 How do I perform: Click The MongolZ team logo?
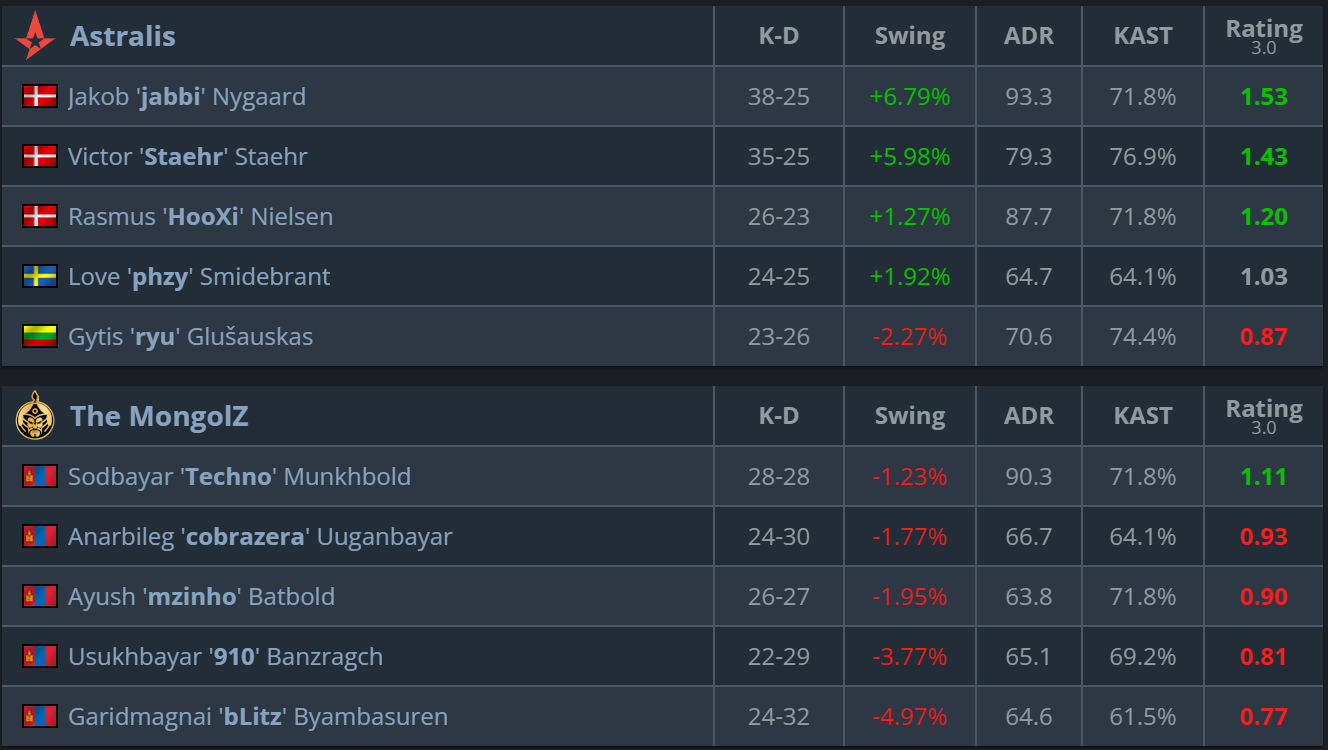click(35, 416)
